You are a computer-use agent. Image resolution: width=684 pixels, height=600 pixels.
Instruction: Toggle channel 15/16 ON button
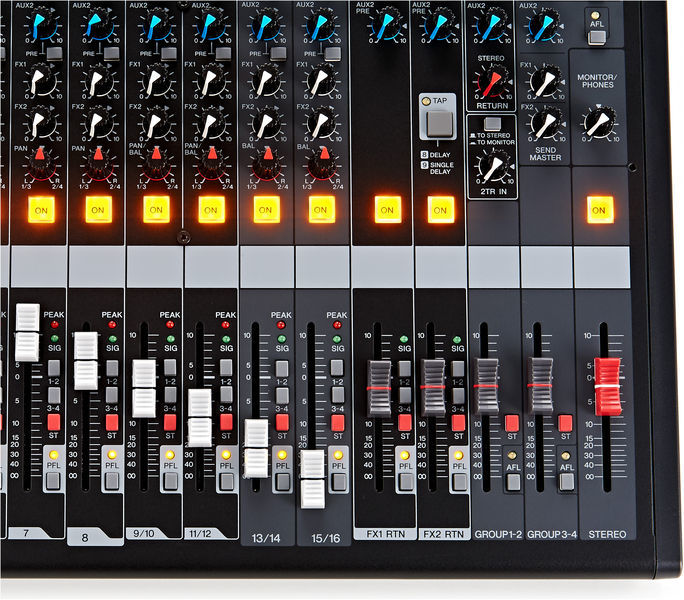point(321,210)
